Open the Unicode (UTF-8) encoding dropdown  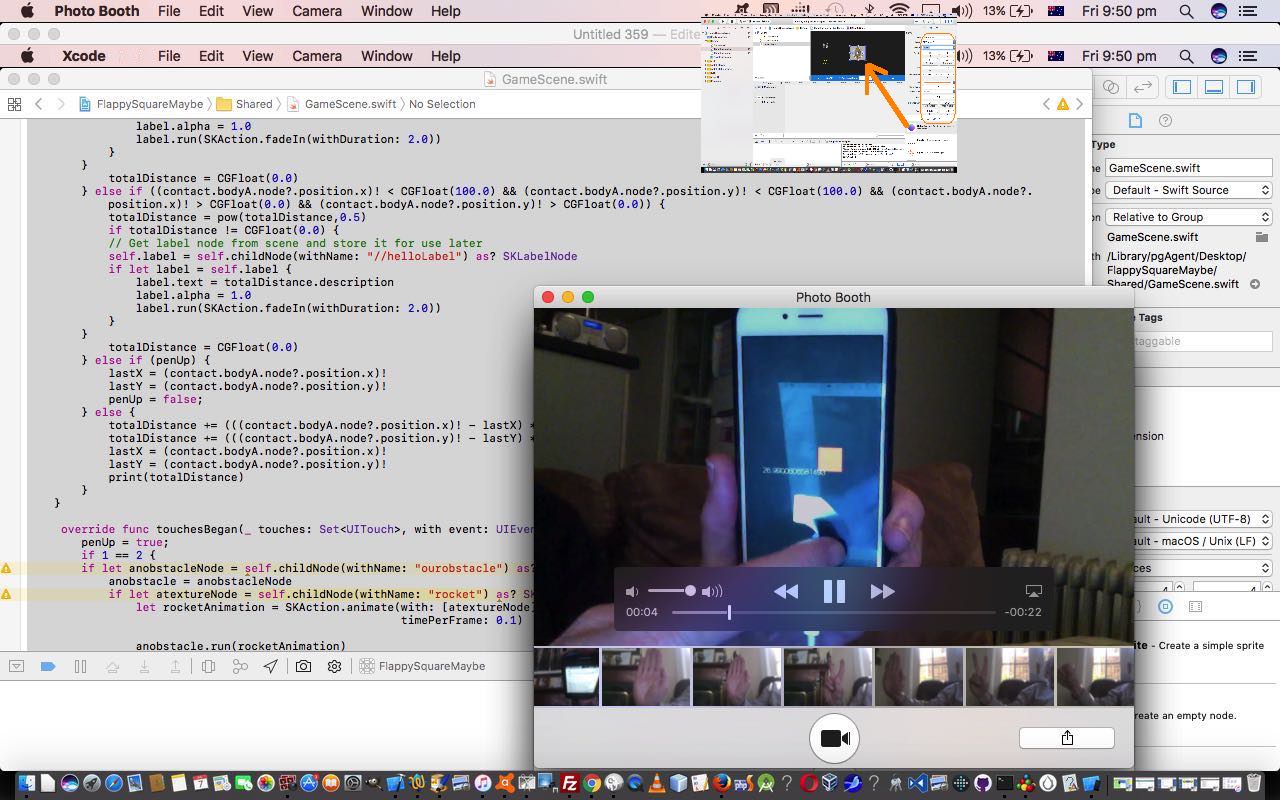[1203, 519]
